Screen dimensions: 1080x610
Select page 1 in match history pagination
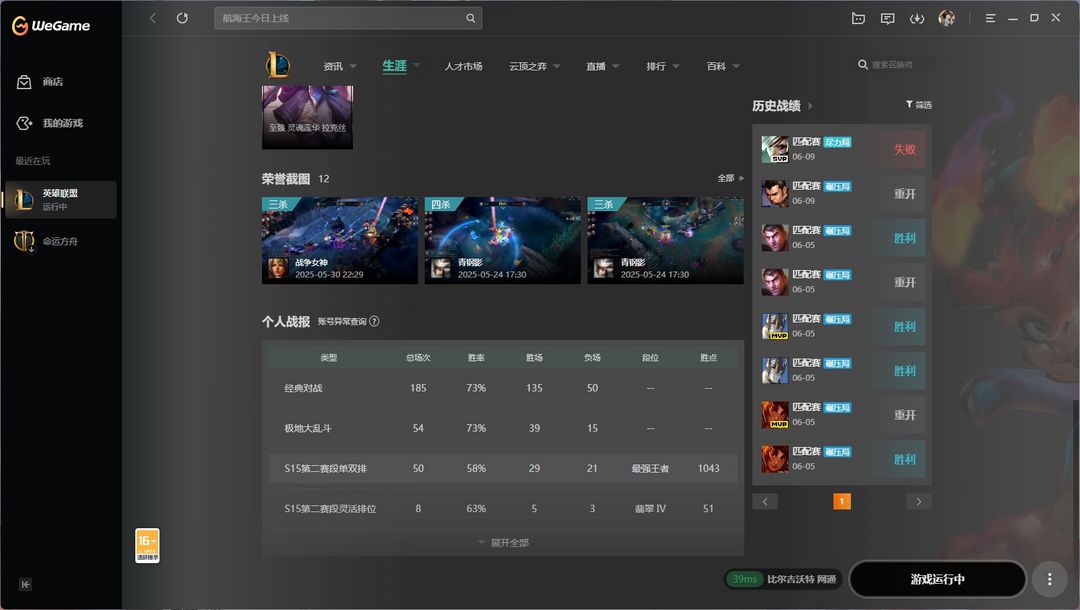pyautogui.click(x=842, y=501)
